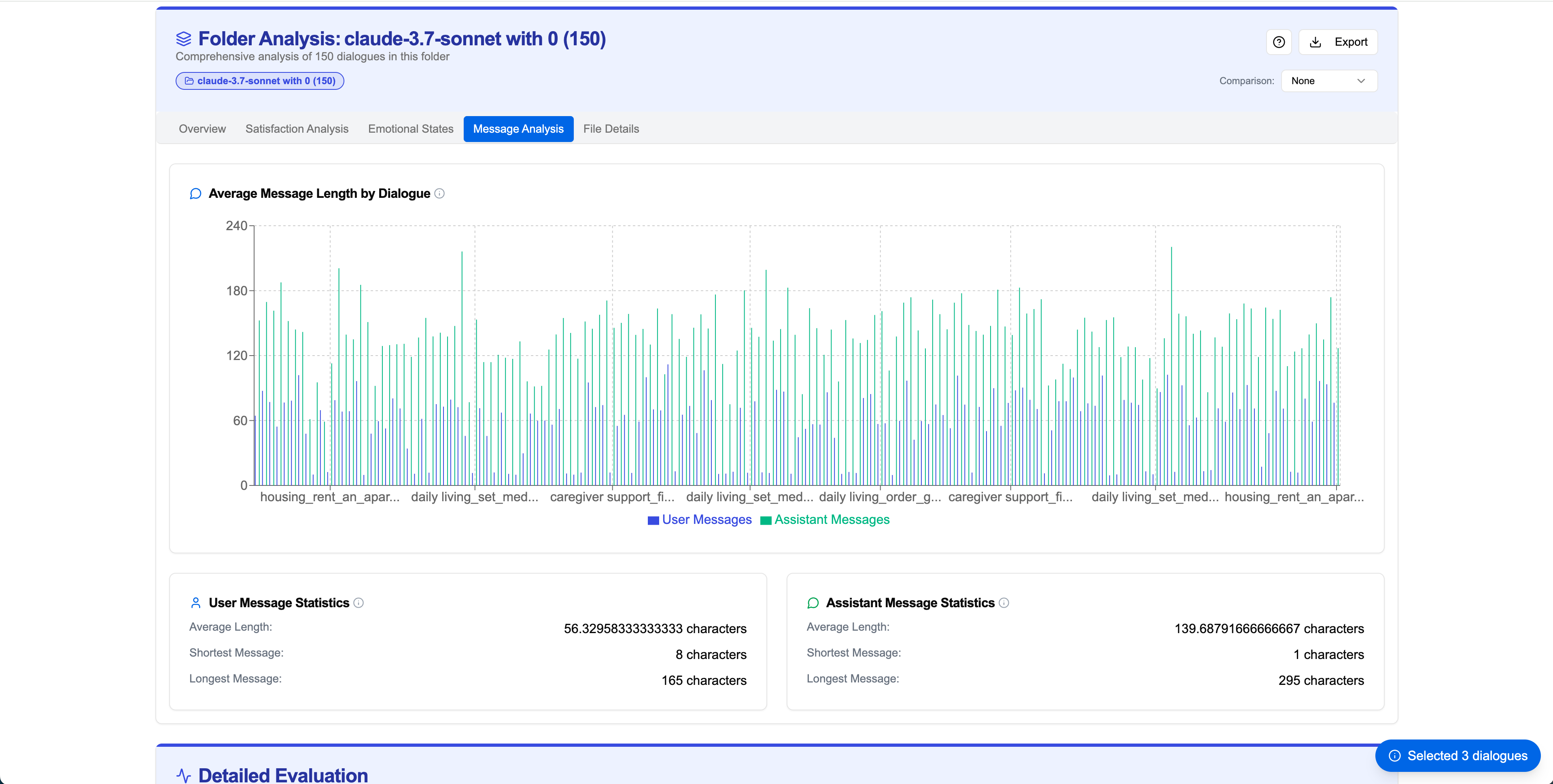This screenshot has width=1553, height=784.
Task: Click the 295 characters longest assistant message value
Action: (1321, 680)
